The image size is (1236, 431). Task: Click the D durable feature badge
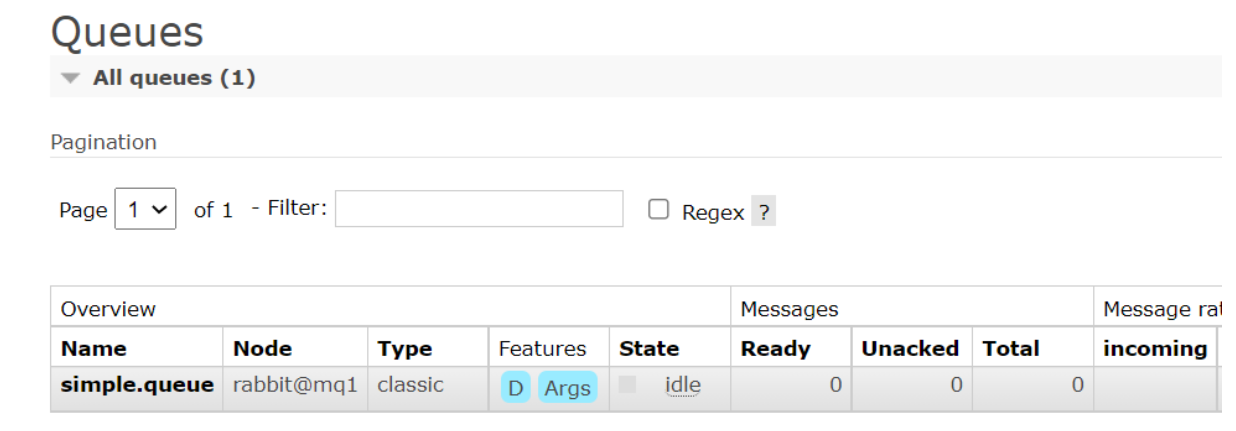[x=516, y=388]
